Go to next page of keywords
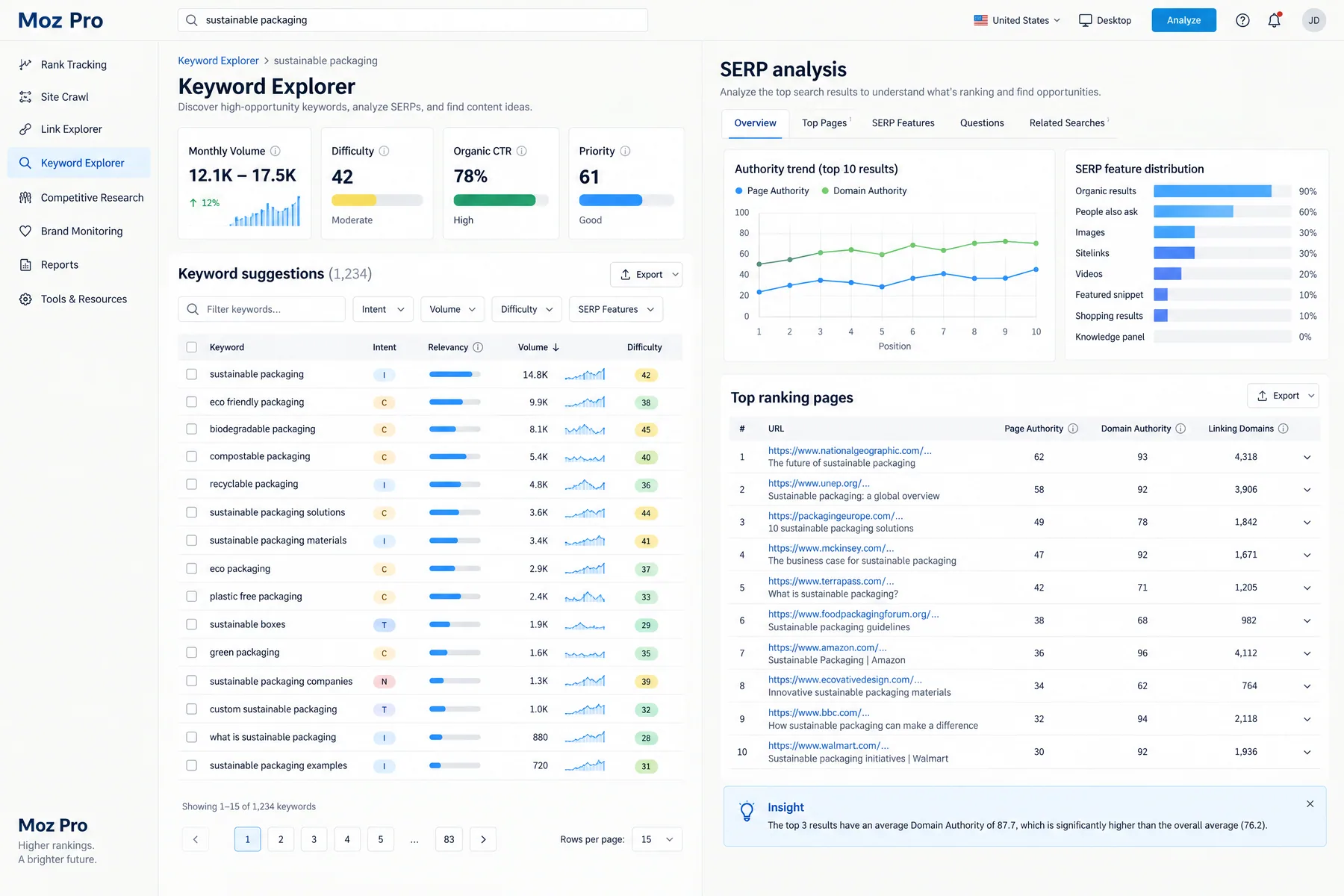 coord(483,839)
